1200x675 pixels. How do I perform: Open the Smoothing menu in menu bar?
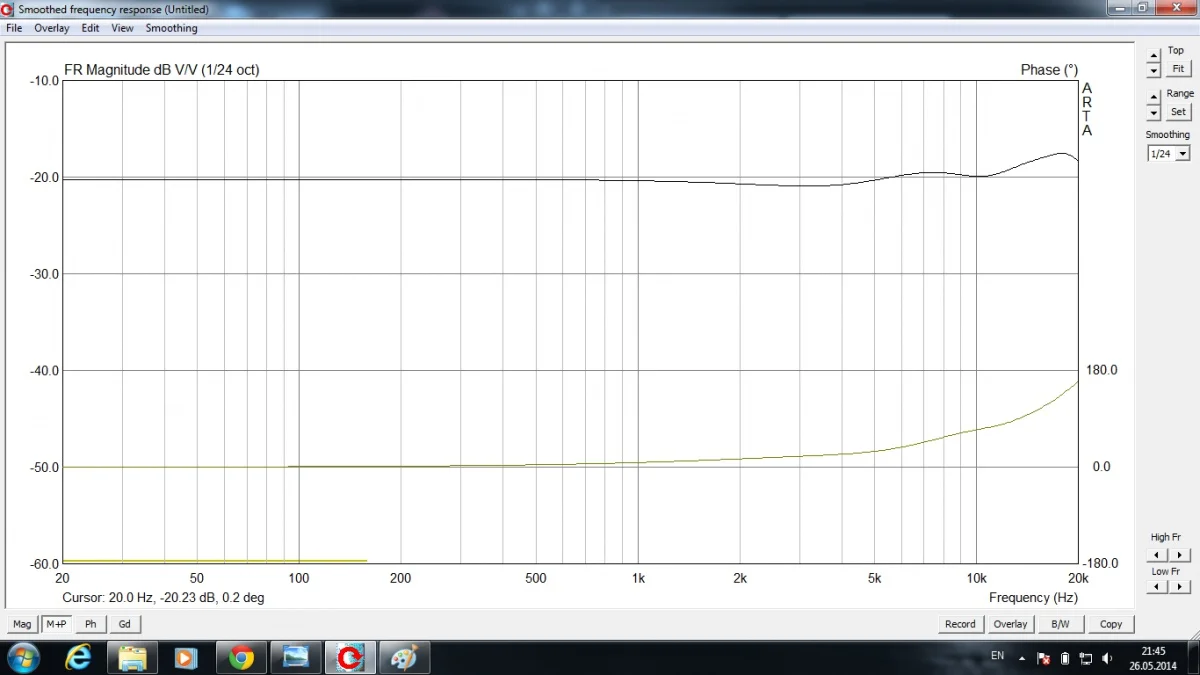tap(172, 28)
